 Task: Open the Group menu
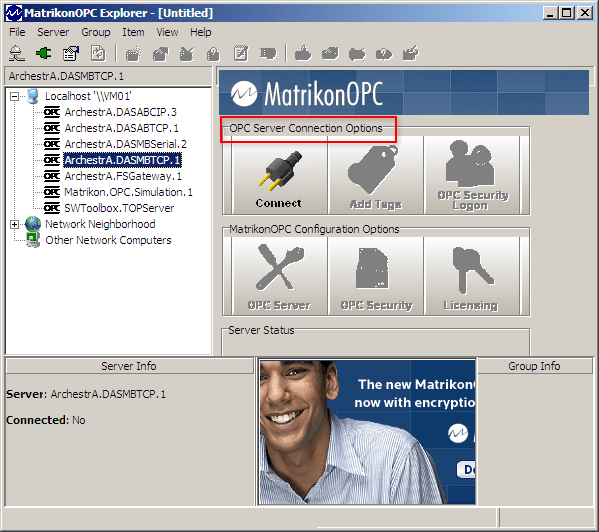click(96, 32)
